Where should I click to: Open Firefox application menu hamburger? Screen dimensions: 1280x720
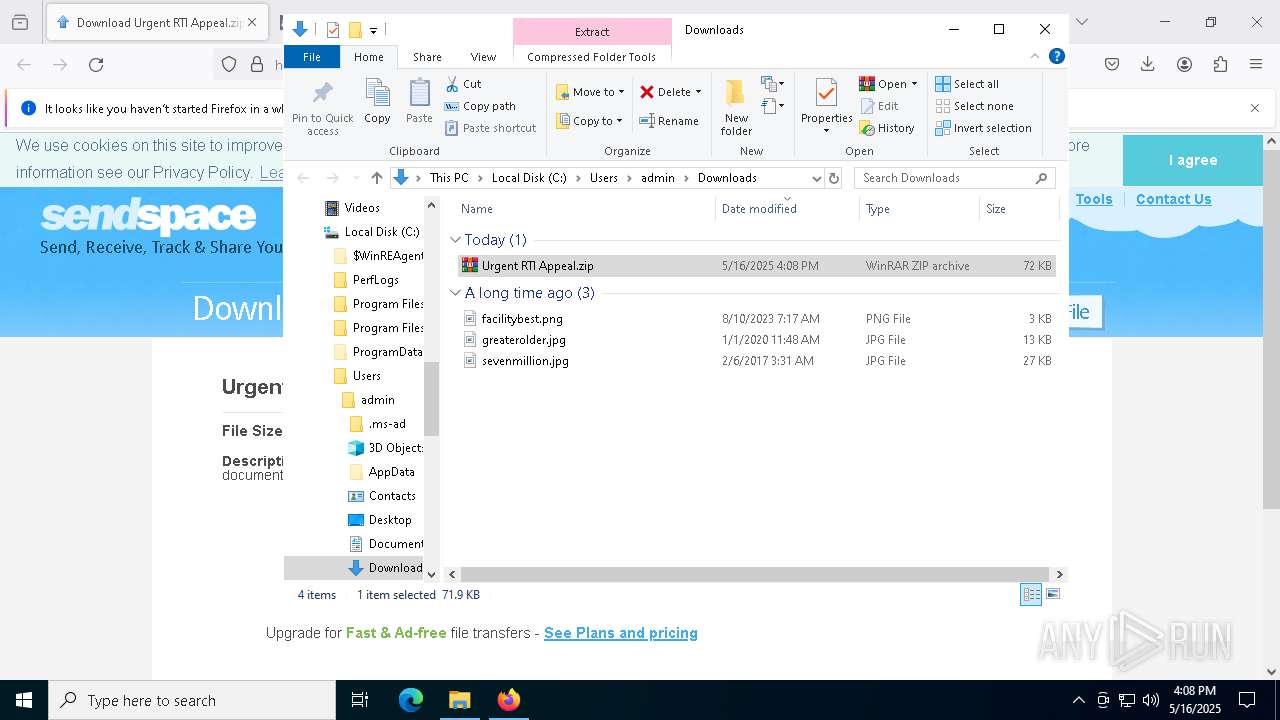(x=1256, y=65)
